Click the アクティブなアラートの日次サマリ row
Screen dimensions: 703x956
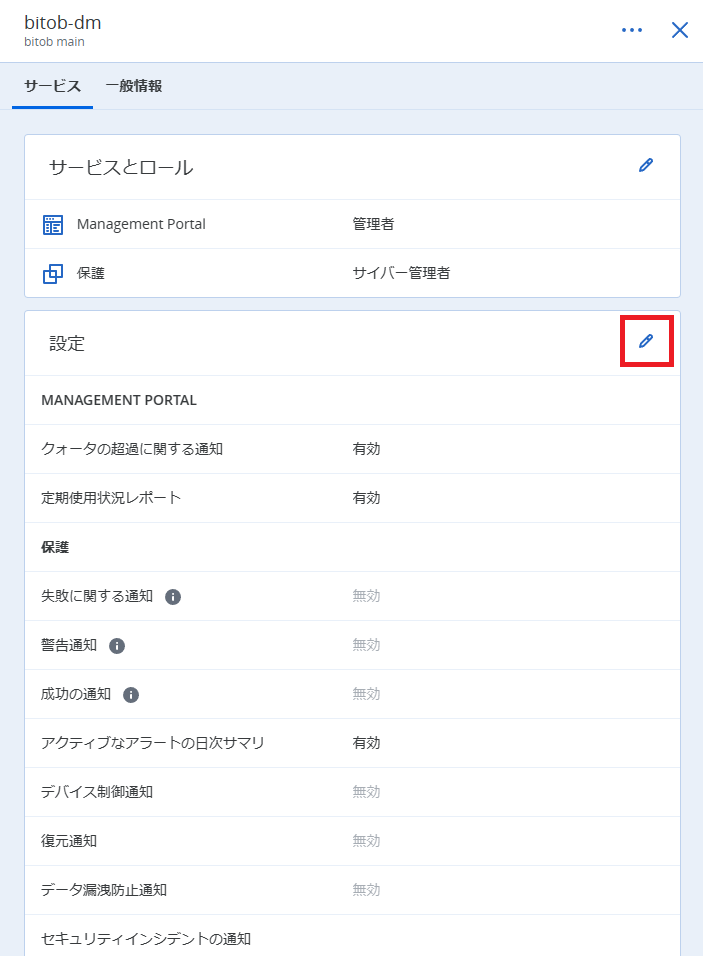click(x=352, y=743)
